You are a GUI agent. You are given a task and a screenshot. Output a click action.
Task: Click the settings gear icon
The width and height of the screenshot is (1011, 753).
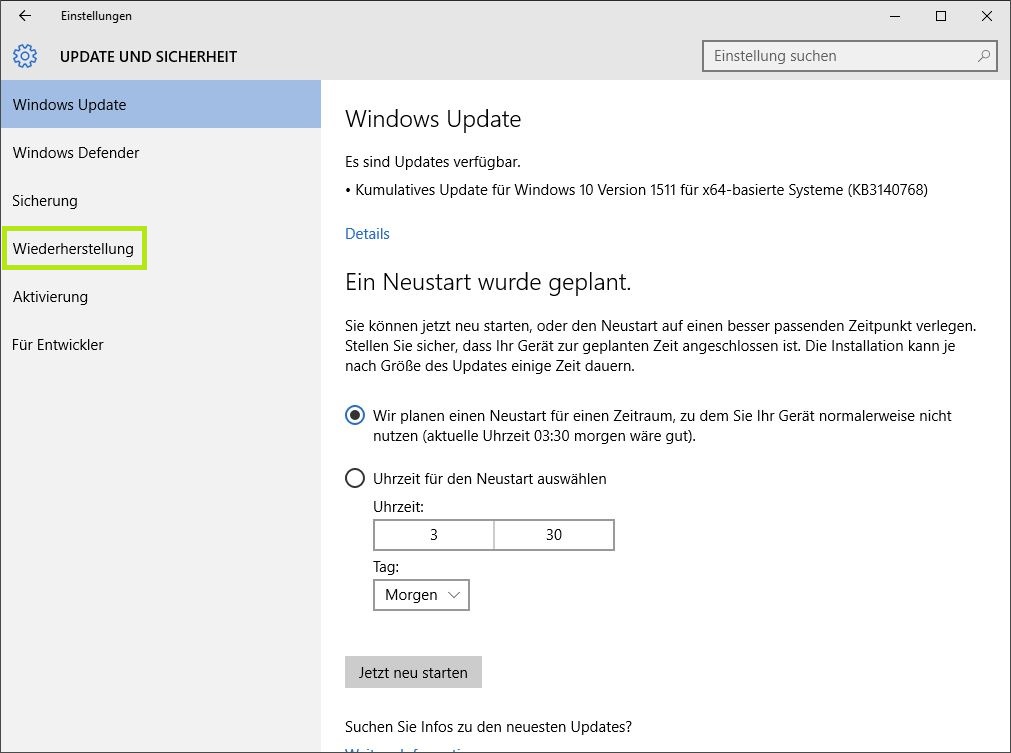coord(25,56)
